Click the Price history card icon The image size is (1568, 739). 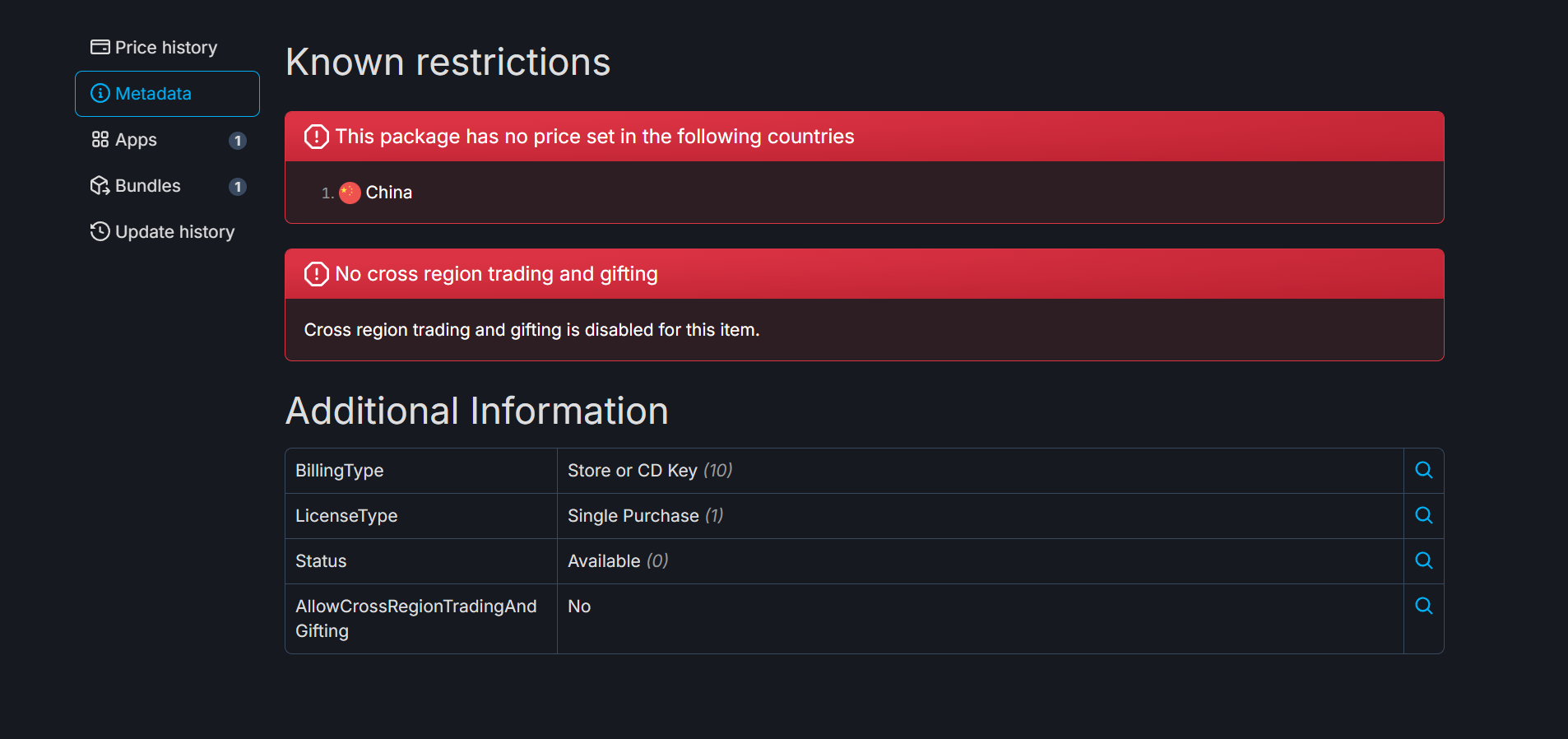click(x=100, y=47)
